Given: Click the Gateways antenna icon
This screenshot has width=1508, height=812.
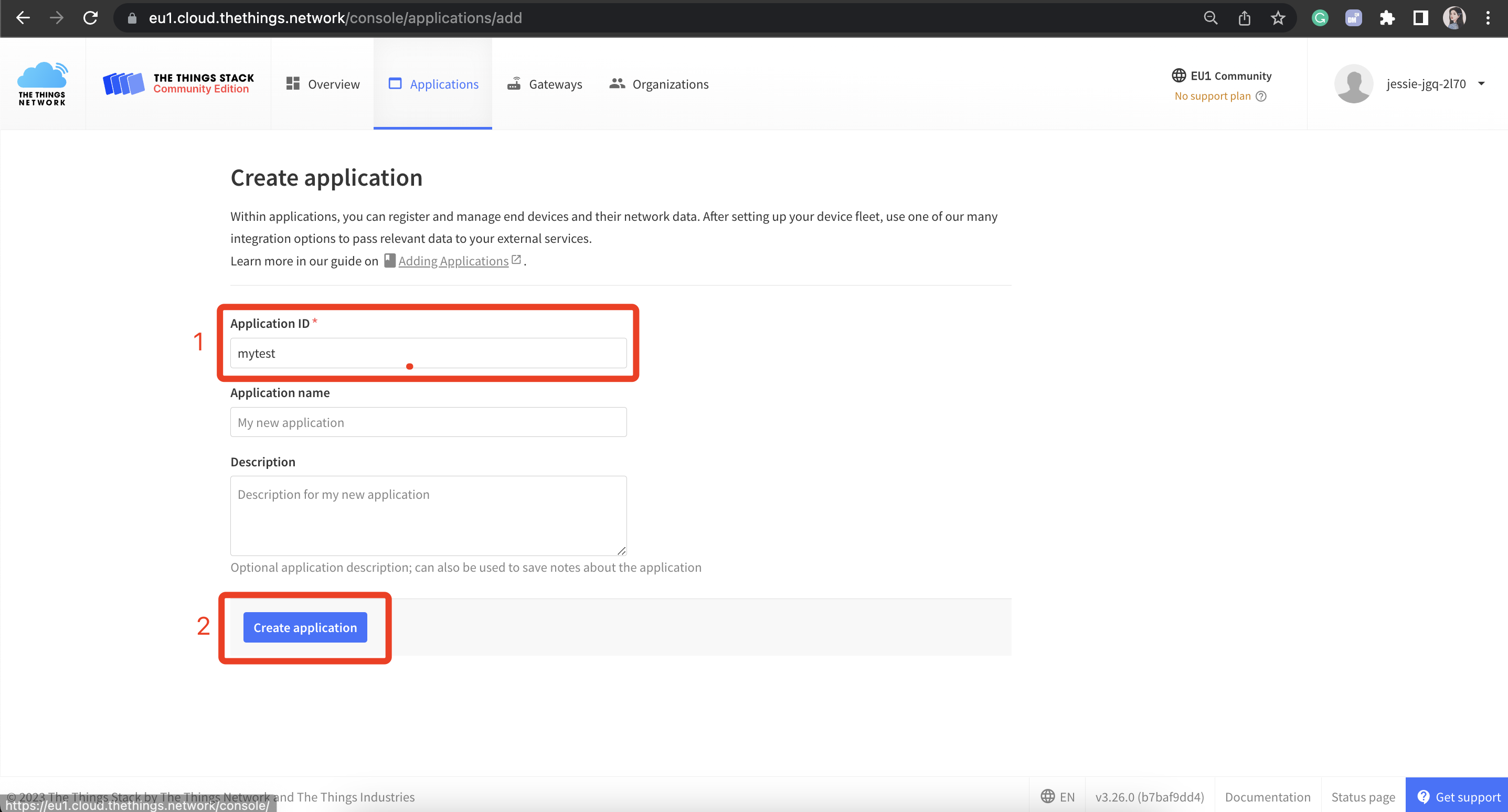Looking at the screenshot, I should (514, 83).
